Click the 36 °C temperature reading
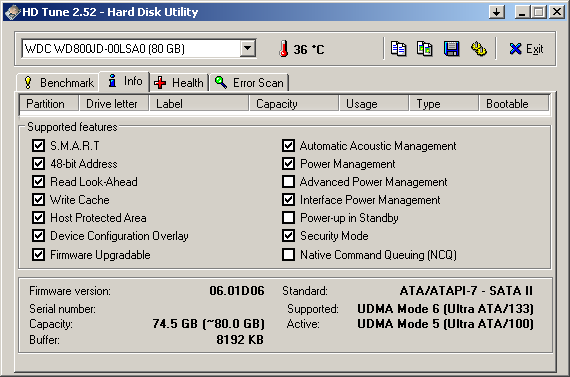This screenshot has width=570, height=377. (x=309, y=49)
